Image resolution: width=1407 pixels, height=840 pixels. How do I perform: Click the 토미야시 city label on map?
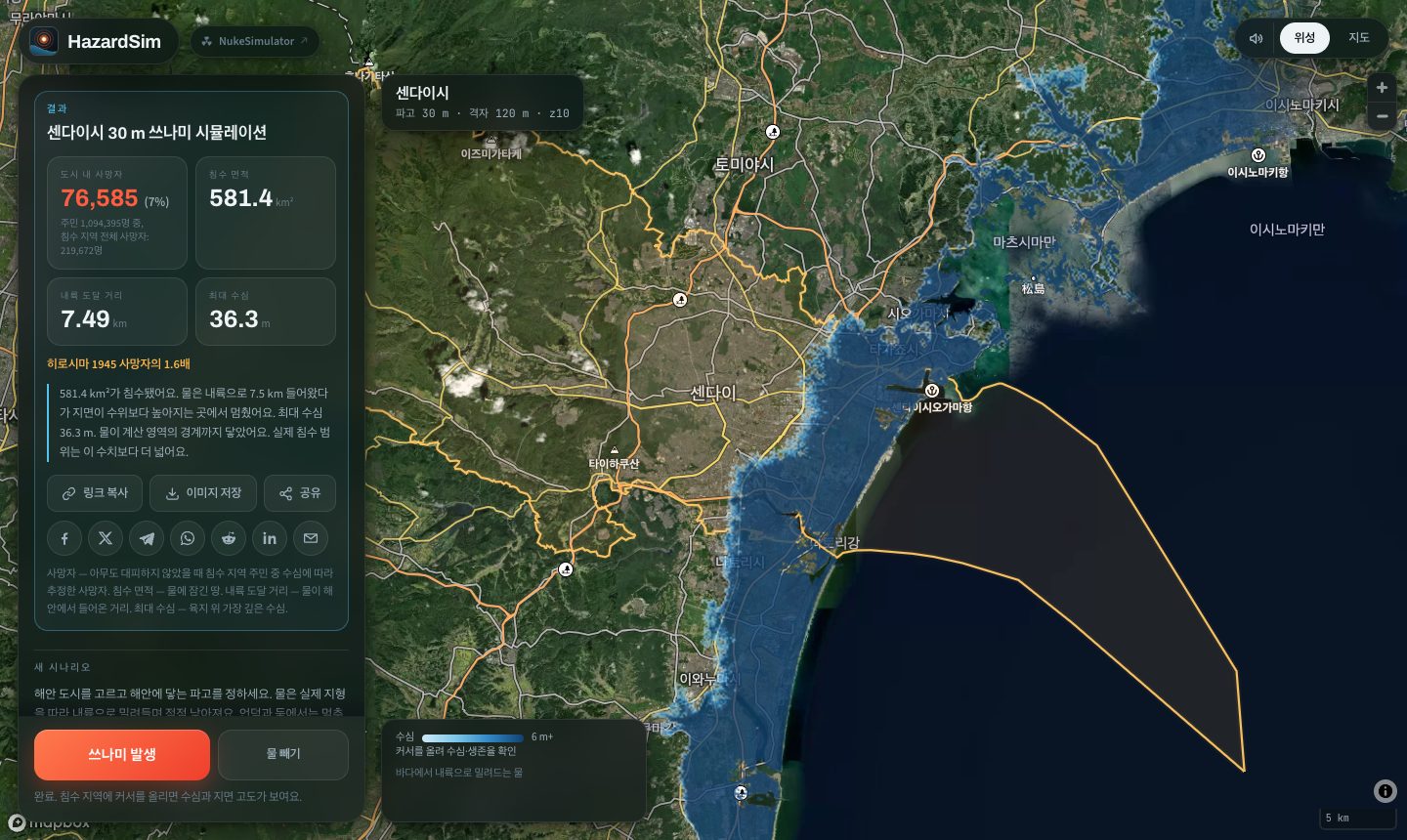point(744,164)
